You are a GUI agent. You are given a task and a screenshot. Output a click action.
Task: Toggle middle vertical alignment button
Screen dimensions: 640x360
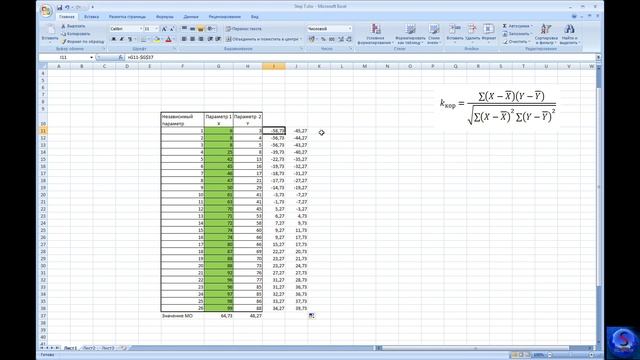(192, 29)
